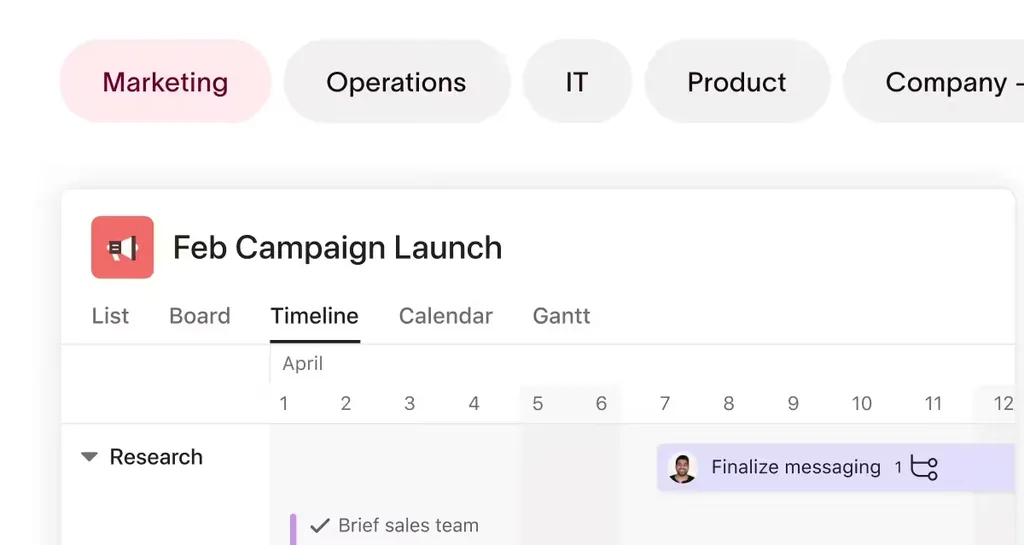The width and height of the screenshot is (1024, 545).
Task: Click the checkmark on Brief sales team
Action: pos(320,525)
